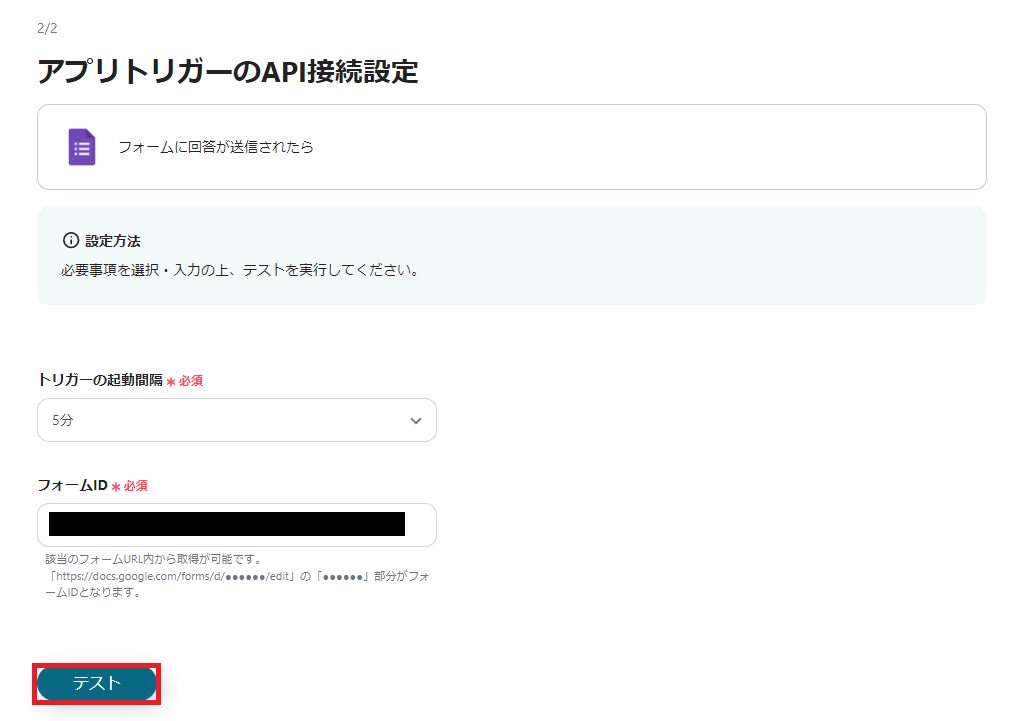The height and width of the screenshot is (721, 1018).
Task: Expand the 5分 interval selector
Action: [236, 420]
